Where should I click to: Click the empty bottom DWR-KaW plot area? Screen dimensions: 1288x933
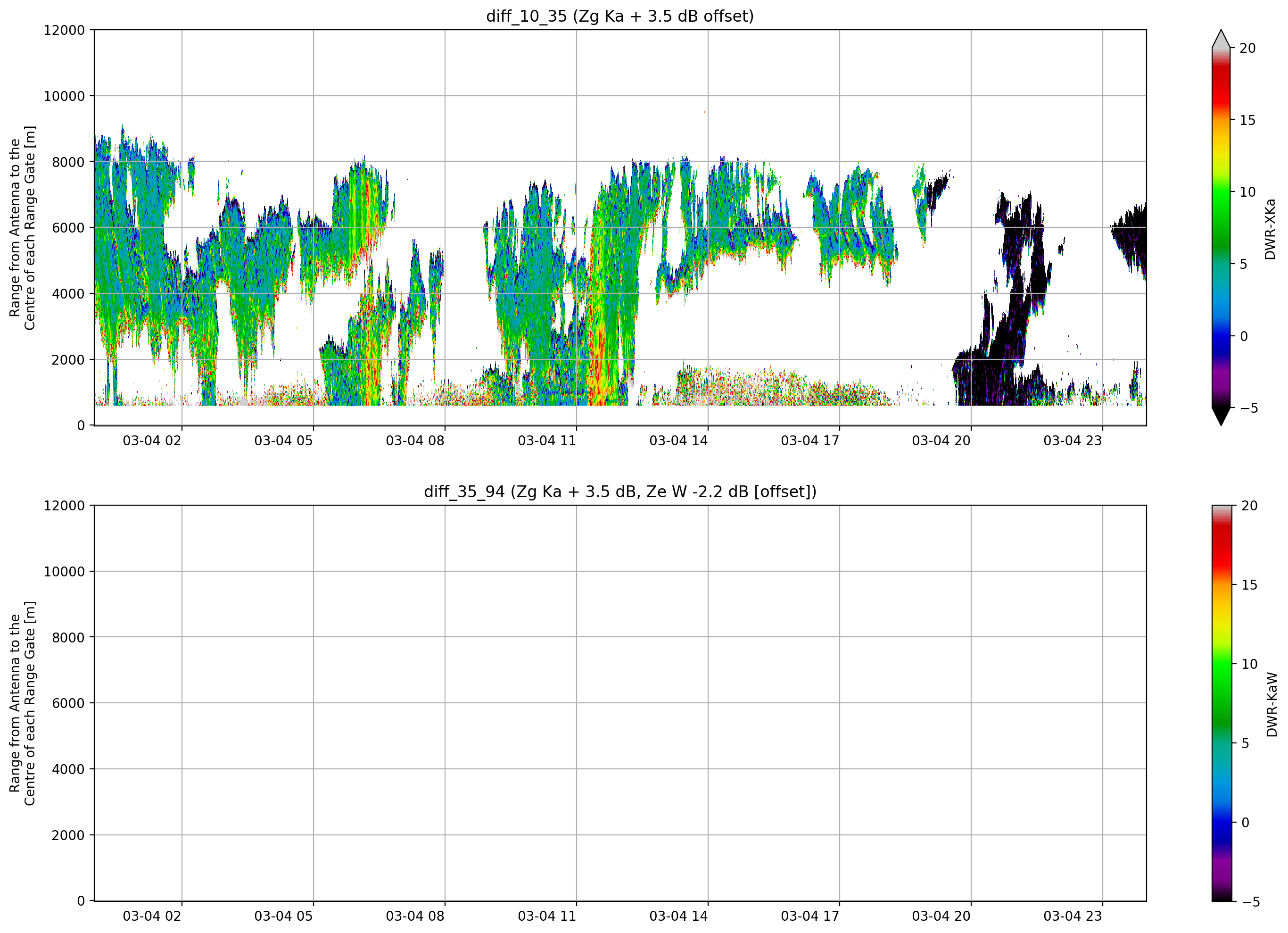[620, 703]
